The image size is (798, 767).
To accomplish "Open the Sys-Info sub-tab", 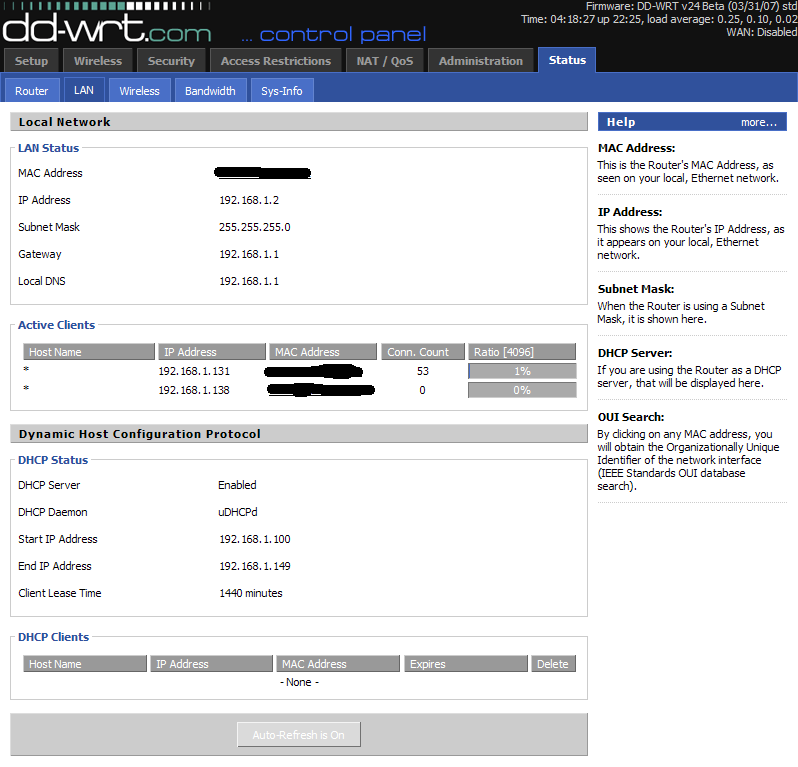I will (281, 91).
